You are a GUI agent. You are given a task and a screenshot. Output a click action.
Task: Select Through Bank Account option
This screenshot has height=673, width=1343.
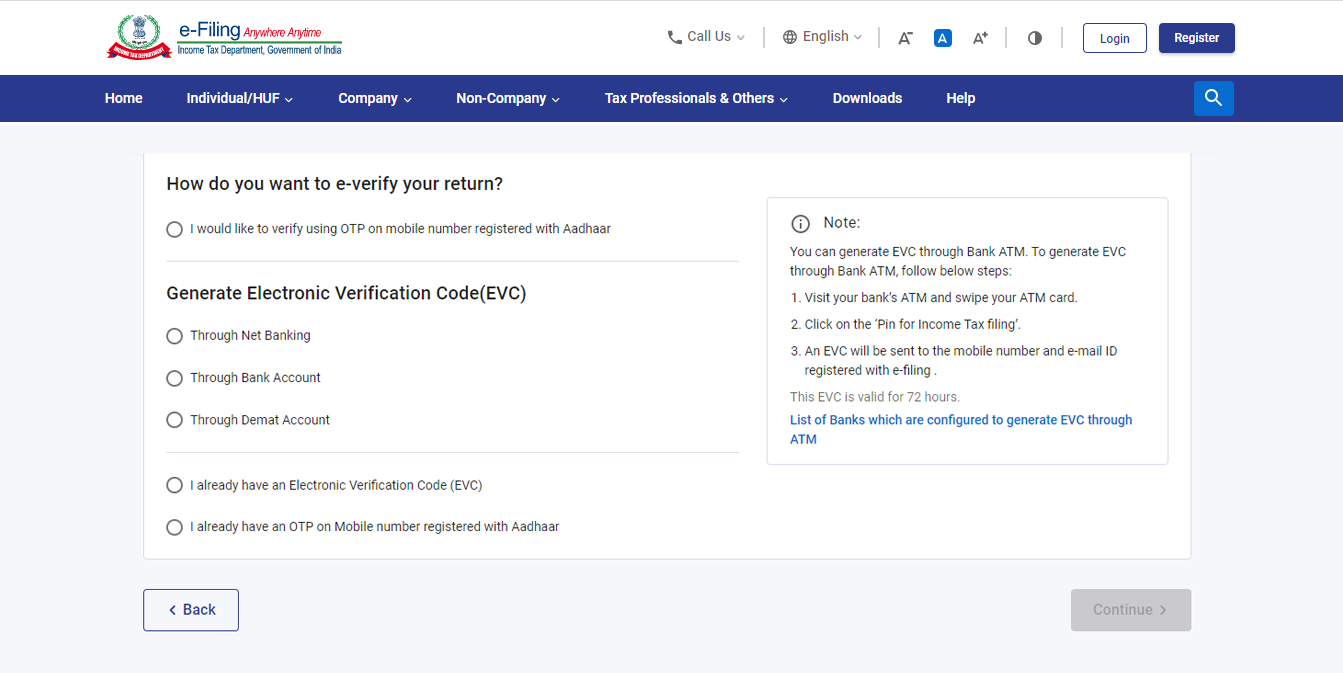click(x=174, y=378)
